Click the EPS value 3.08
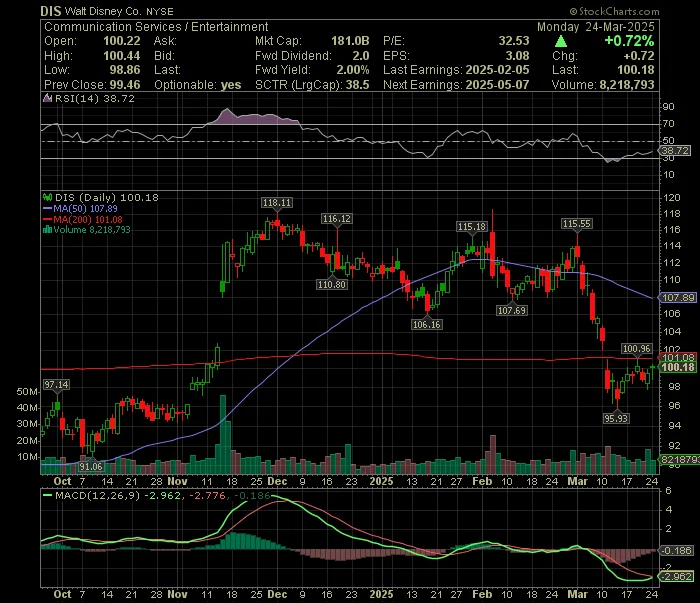The width and height of the screenshot is (700, 603). click(517, 56)
